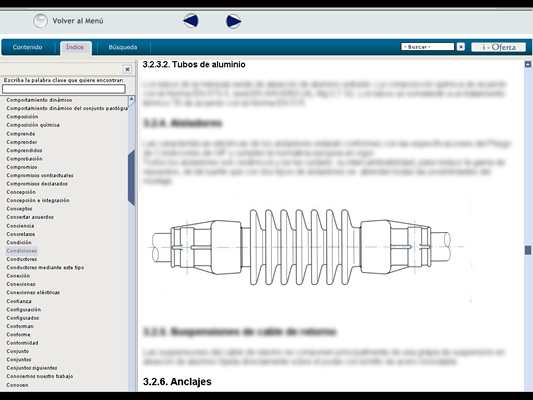
Task: Select index entry Concepción e integración
Action: (x=38, y=201)
